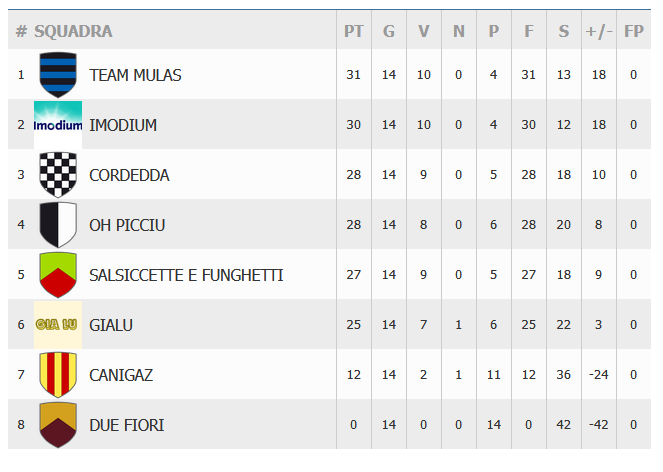Viewport: 663px width, 472px height.
Task: Open the SALSICCETTE E FUNGHETTI team name
Action: 186,275
